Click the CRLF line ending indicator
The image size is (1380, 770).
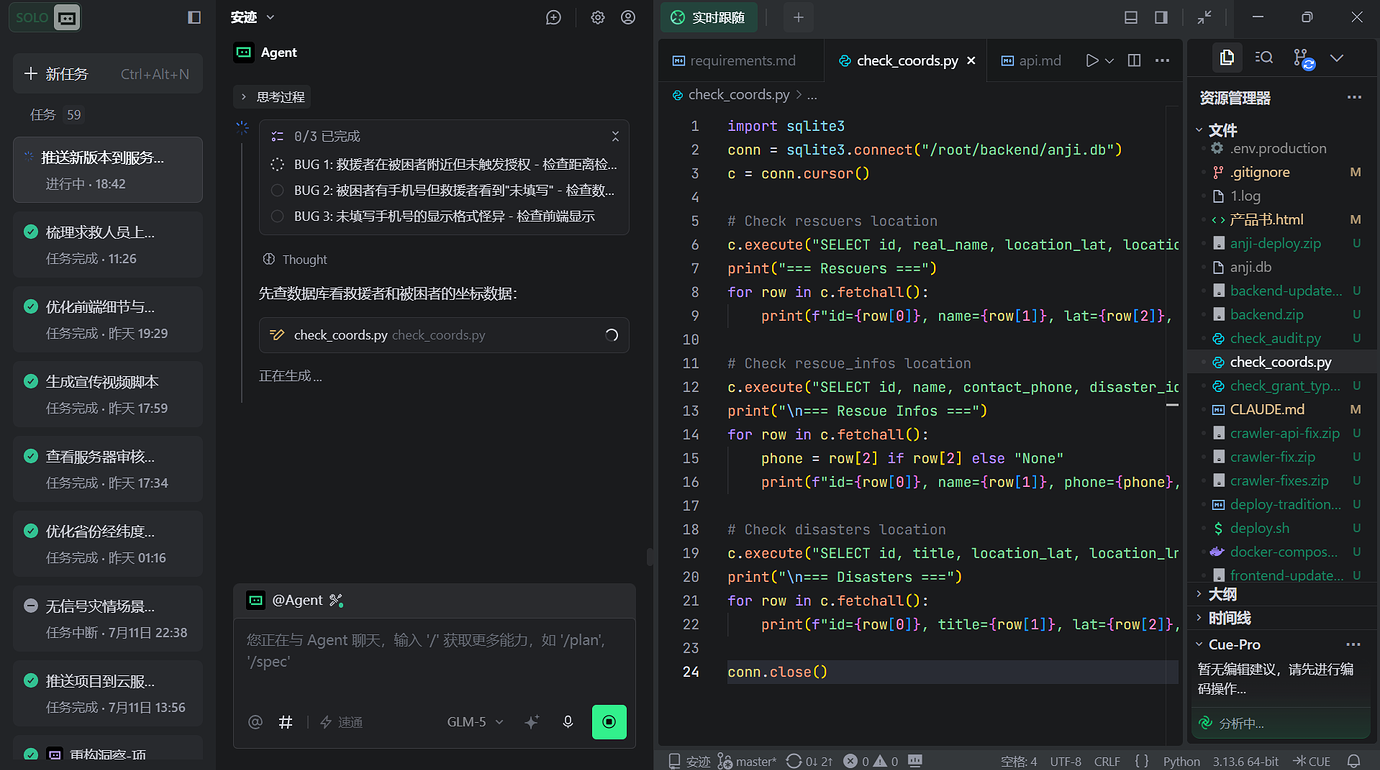(1107, 761)
